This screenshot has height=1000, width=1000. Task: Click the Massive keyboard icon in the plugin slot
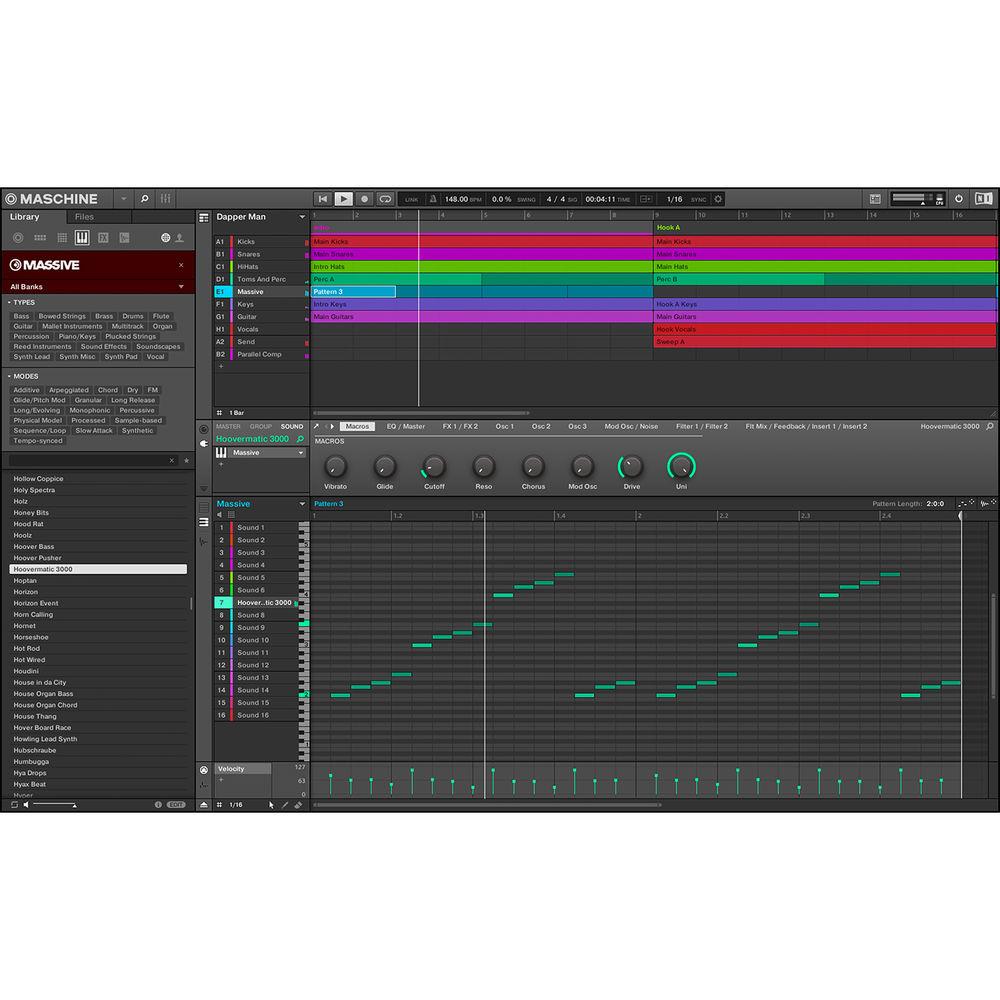click(221, 453)
